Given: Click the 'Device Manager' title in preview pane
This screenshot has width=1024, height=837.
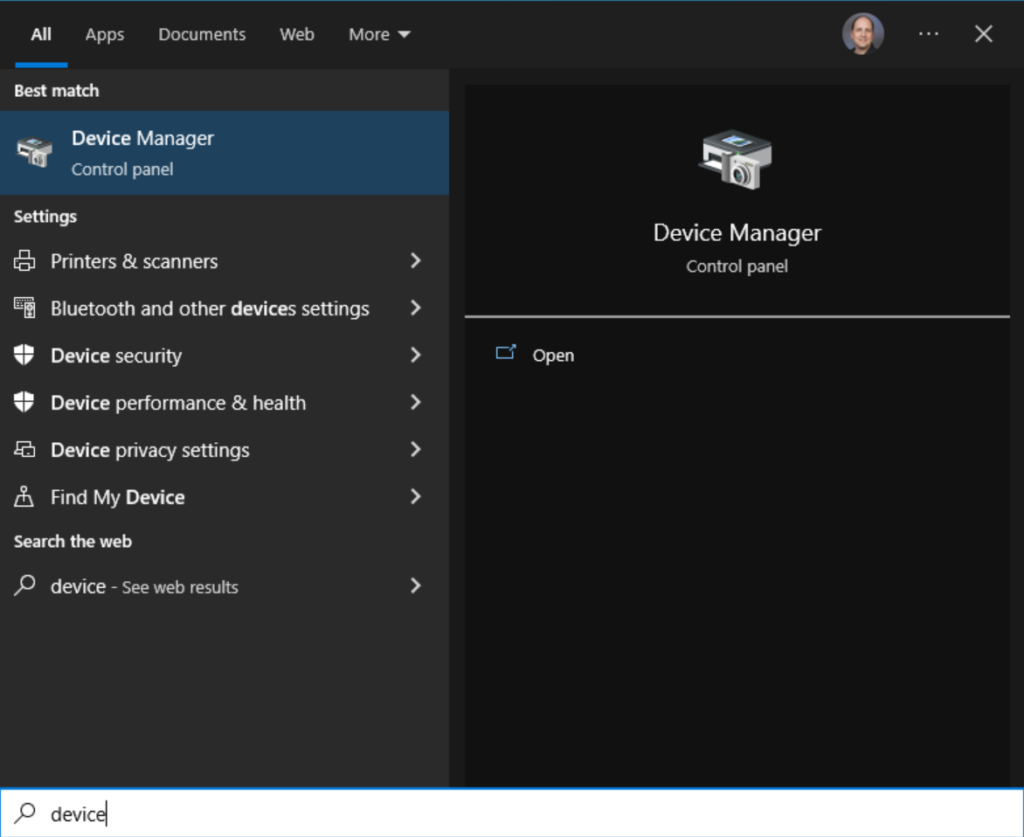Looking at the screenshot, I should point(737,233).
